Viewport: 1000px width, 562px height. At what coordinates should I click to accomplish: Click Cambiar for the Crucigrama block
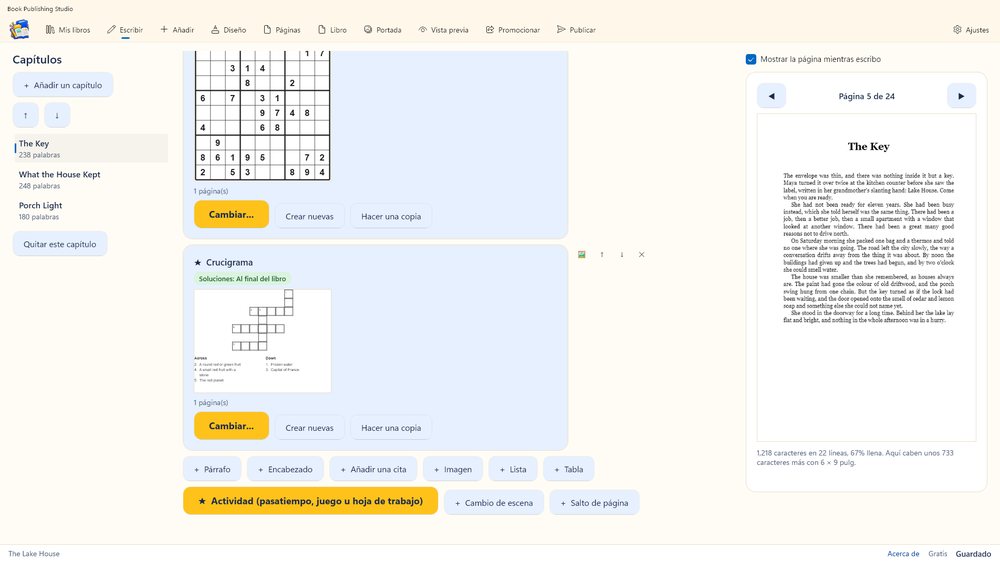tap(231, 425)
